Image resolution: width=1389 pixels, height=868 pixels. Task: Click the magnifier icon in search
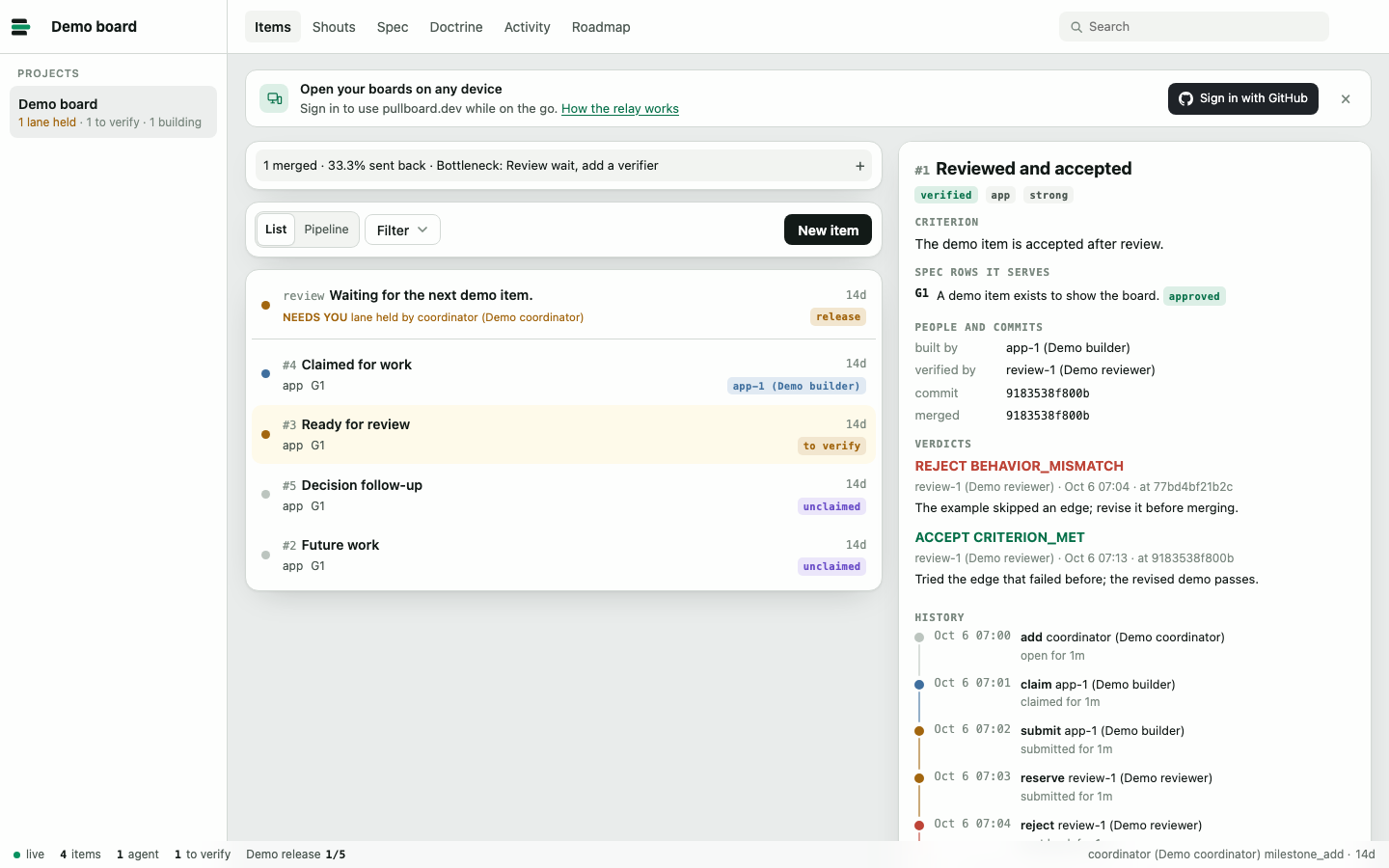coord(1076,27)
